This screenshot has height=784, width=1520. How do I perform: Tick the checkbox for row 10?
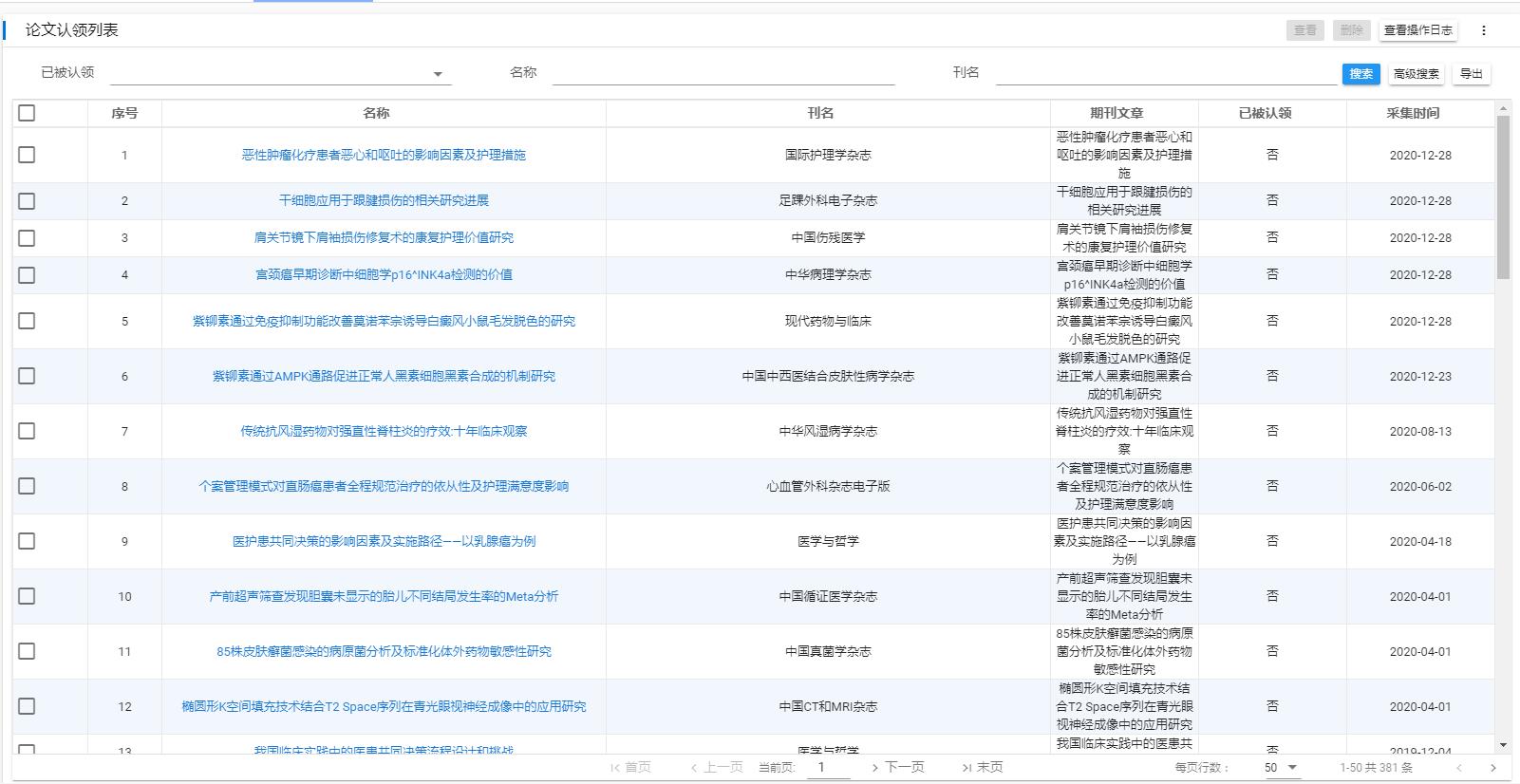click(x=27, y=596)
